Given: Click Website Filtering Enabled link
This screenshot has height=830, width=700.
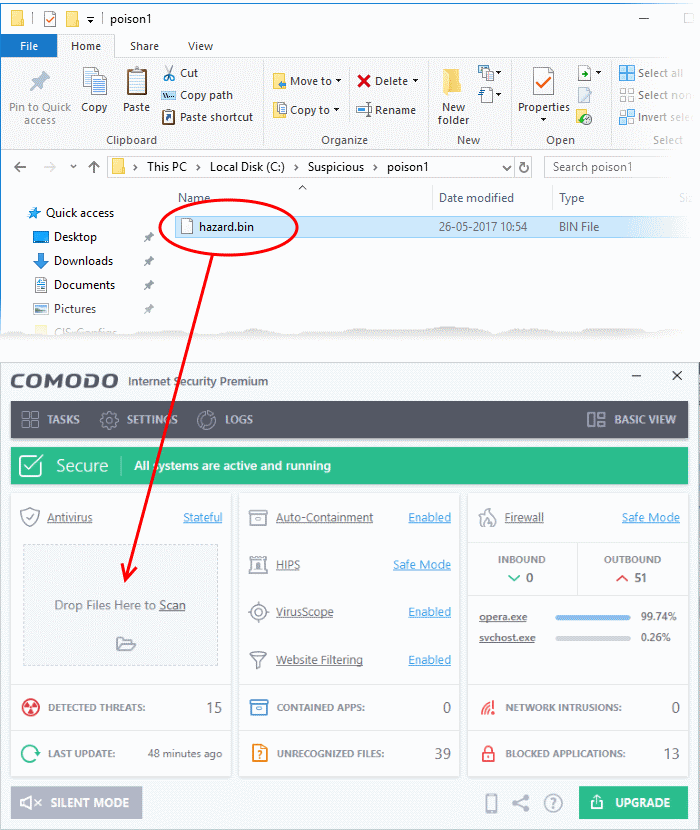Looking at the screenshot, I should point(429,660).
